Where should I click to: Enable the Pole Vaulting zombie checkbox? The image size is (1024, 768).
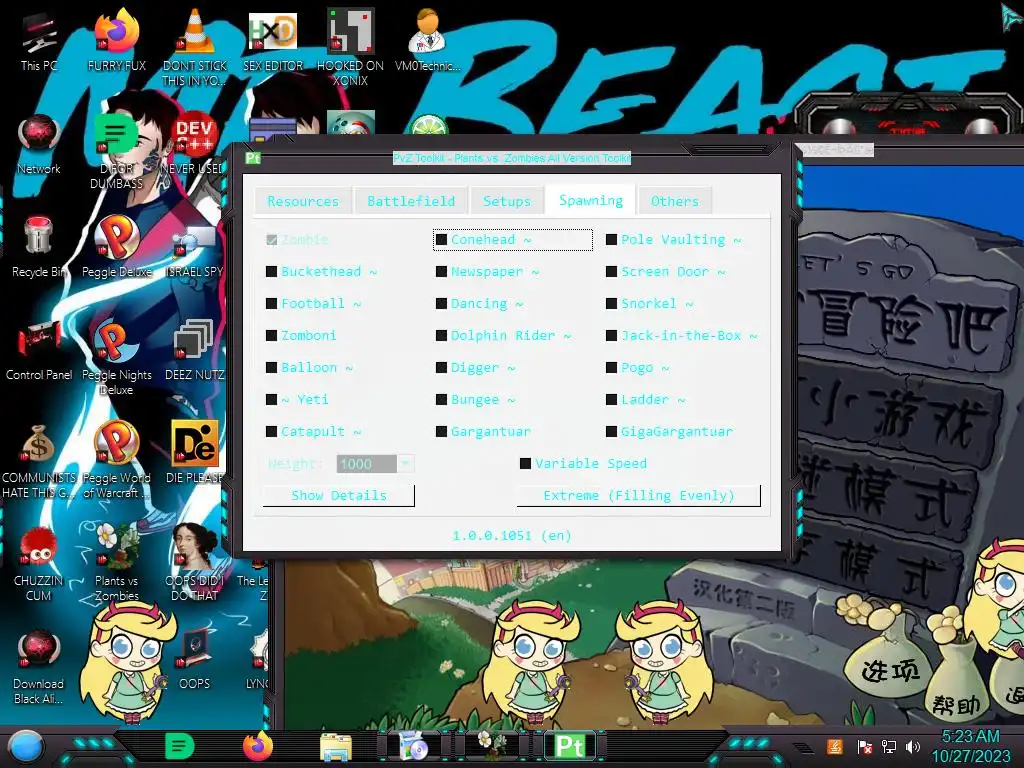(611, 240)
